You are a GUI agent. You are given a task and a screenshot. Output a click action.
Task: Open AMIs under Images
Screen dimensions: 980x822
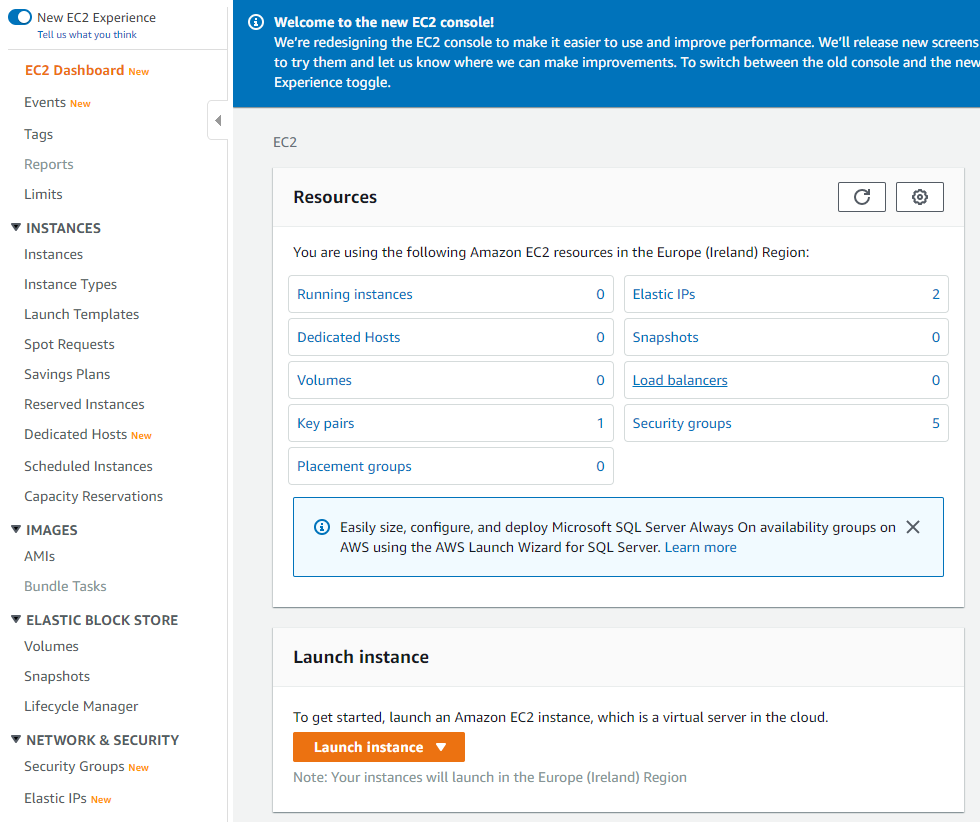tap(39, 556)
